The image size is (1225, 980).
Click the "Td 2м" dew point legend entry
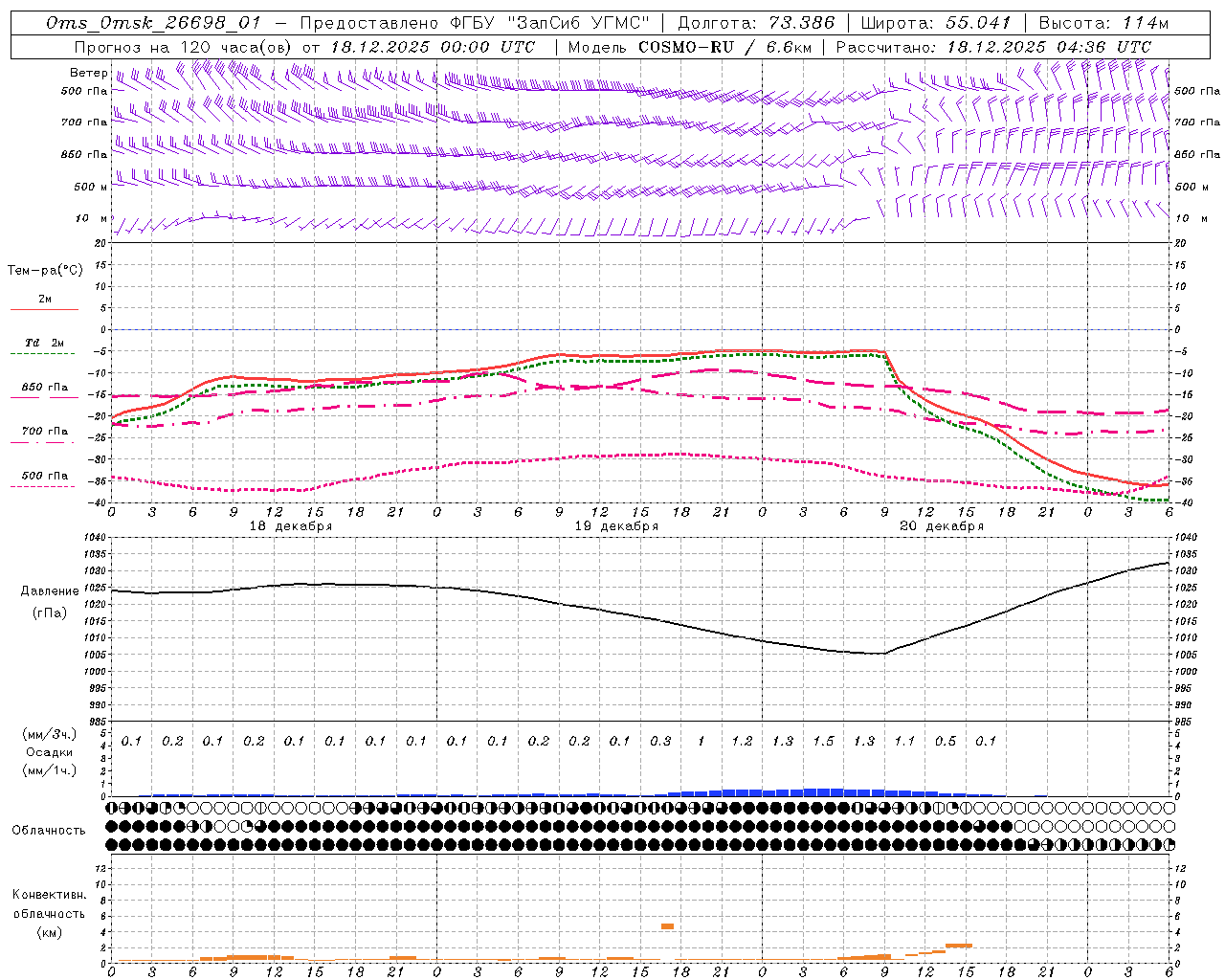44,343
